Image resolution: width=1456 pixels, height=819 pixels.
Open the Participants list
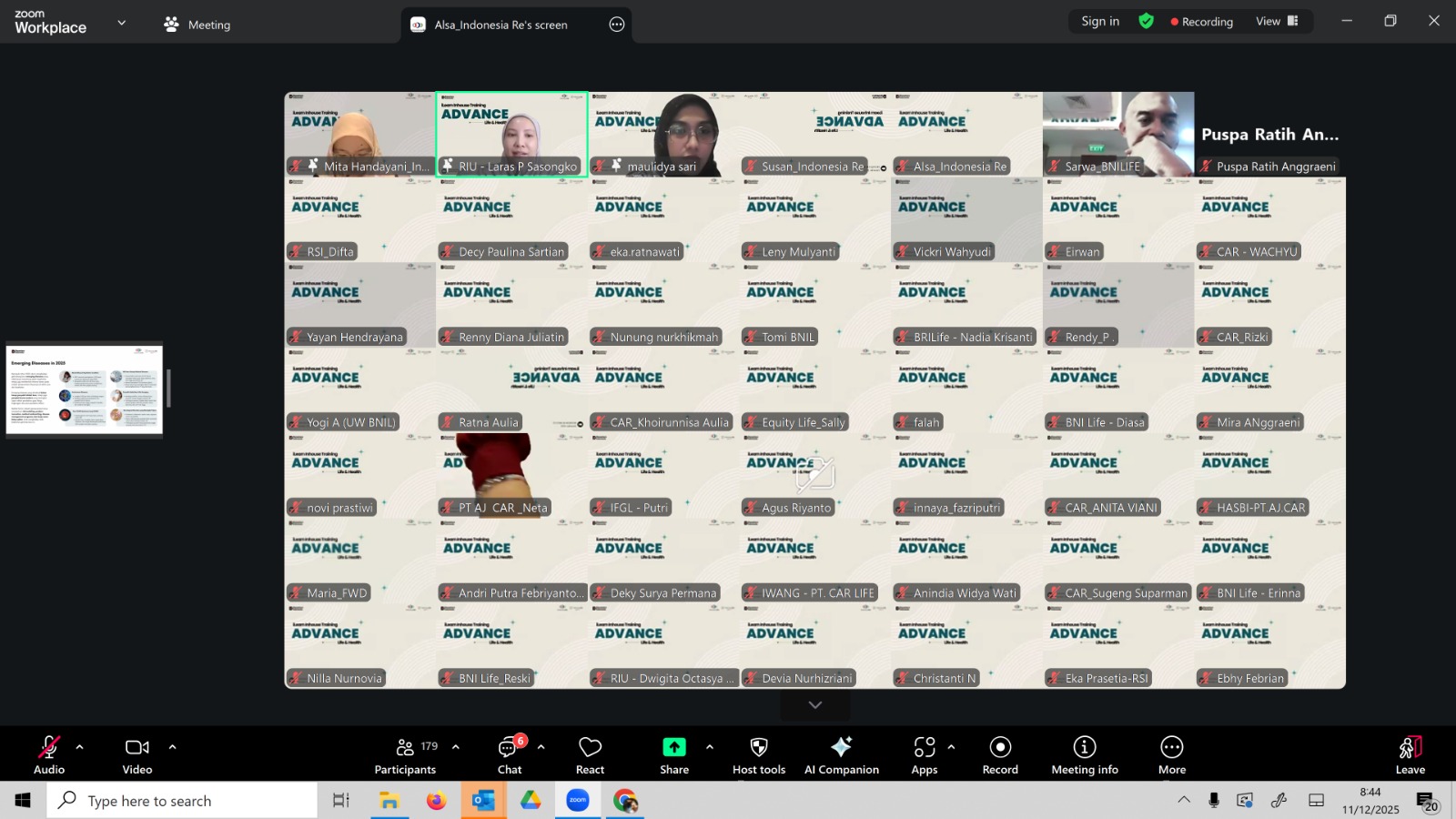pos(405,754)
